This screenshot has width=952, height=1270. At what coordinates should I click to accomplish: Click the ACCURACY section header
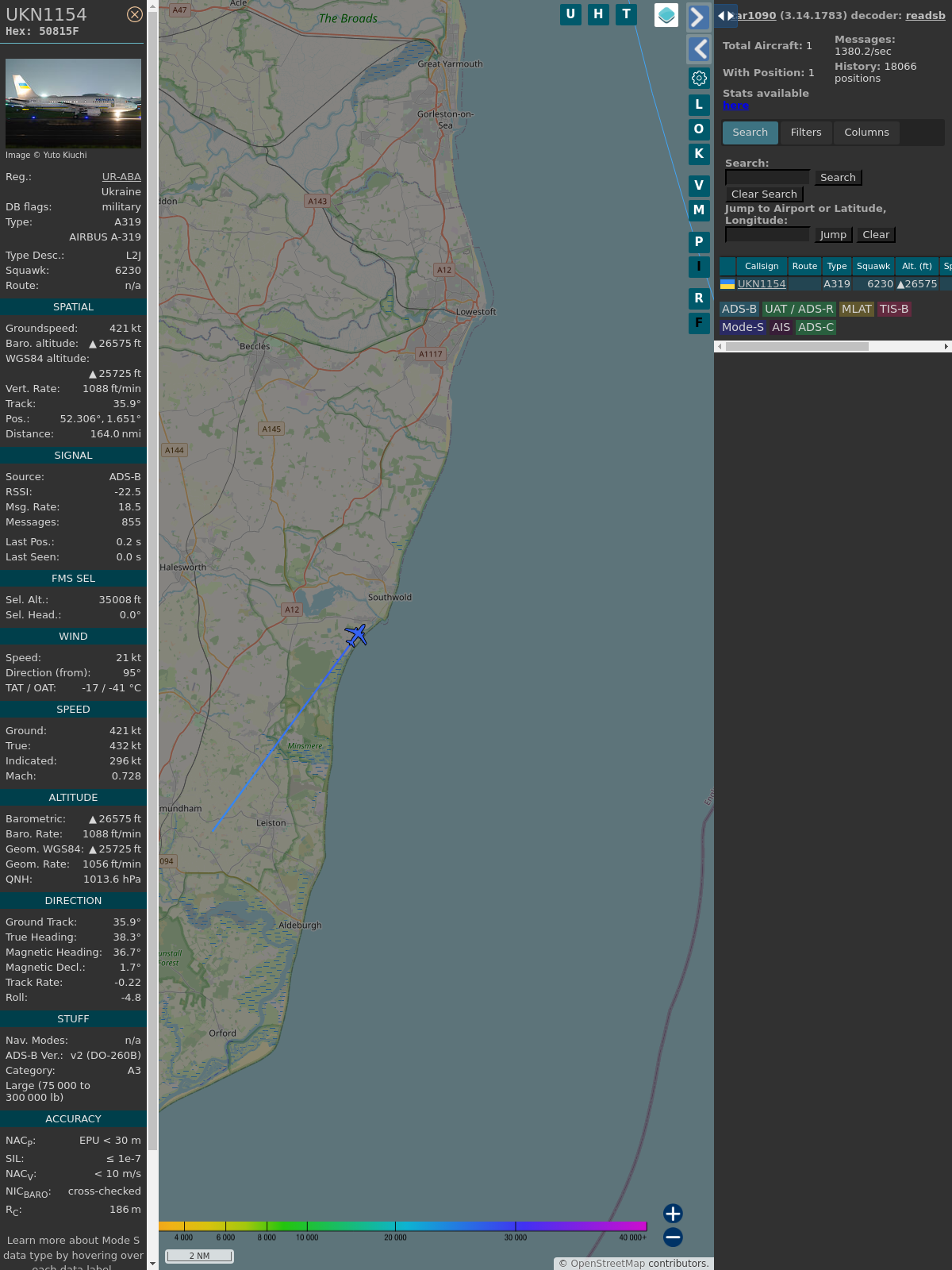[x=73, y=1119]
